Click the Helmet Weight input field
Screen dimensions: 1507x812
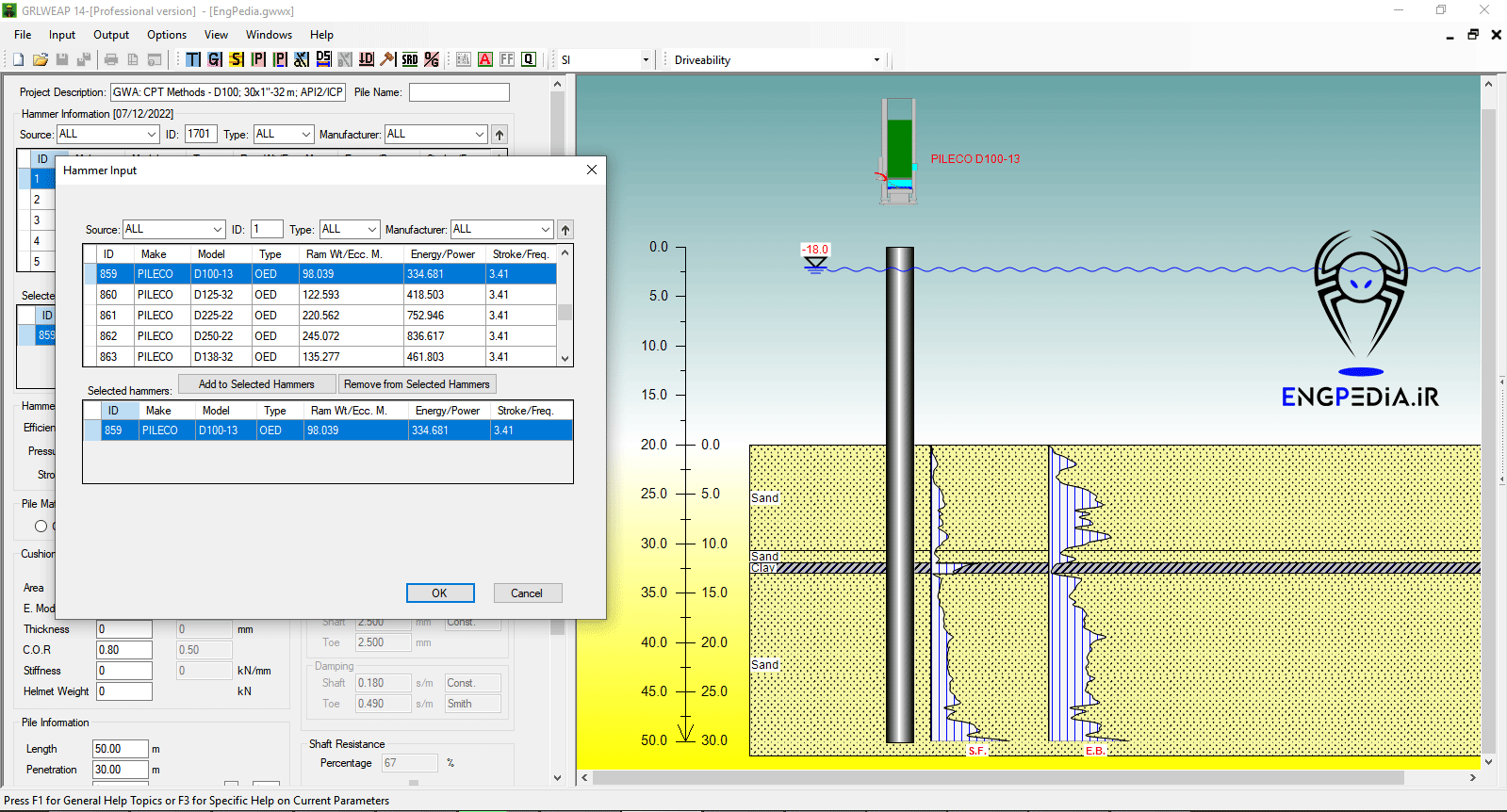point(124,691)
